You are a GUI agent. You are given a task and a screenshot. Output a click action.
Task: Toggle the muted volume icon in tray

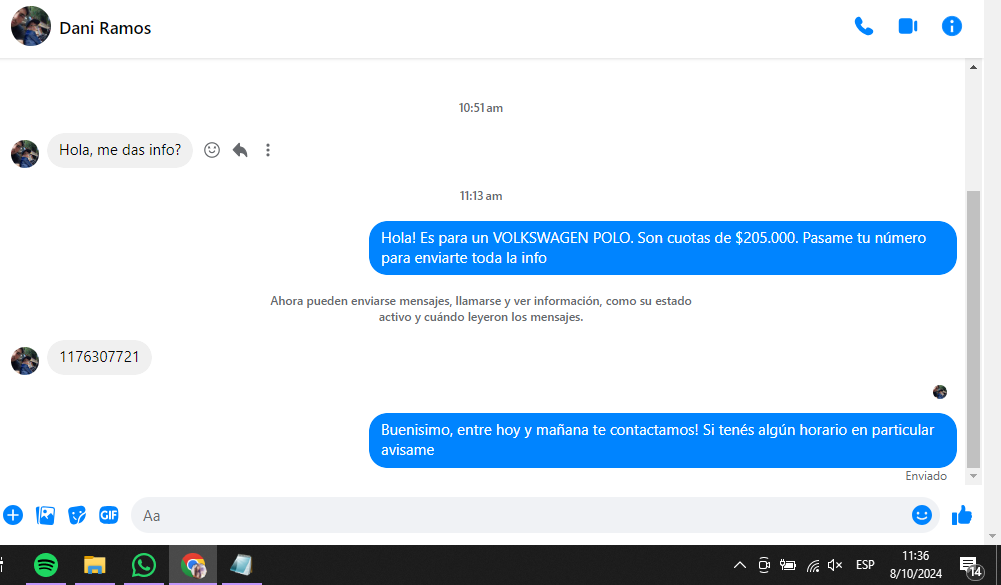pos(835,565)
